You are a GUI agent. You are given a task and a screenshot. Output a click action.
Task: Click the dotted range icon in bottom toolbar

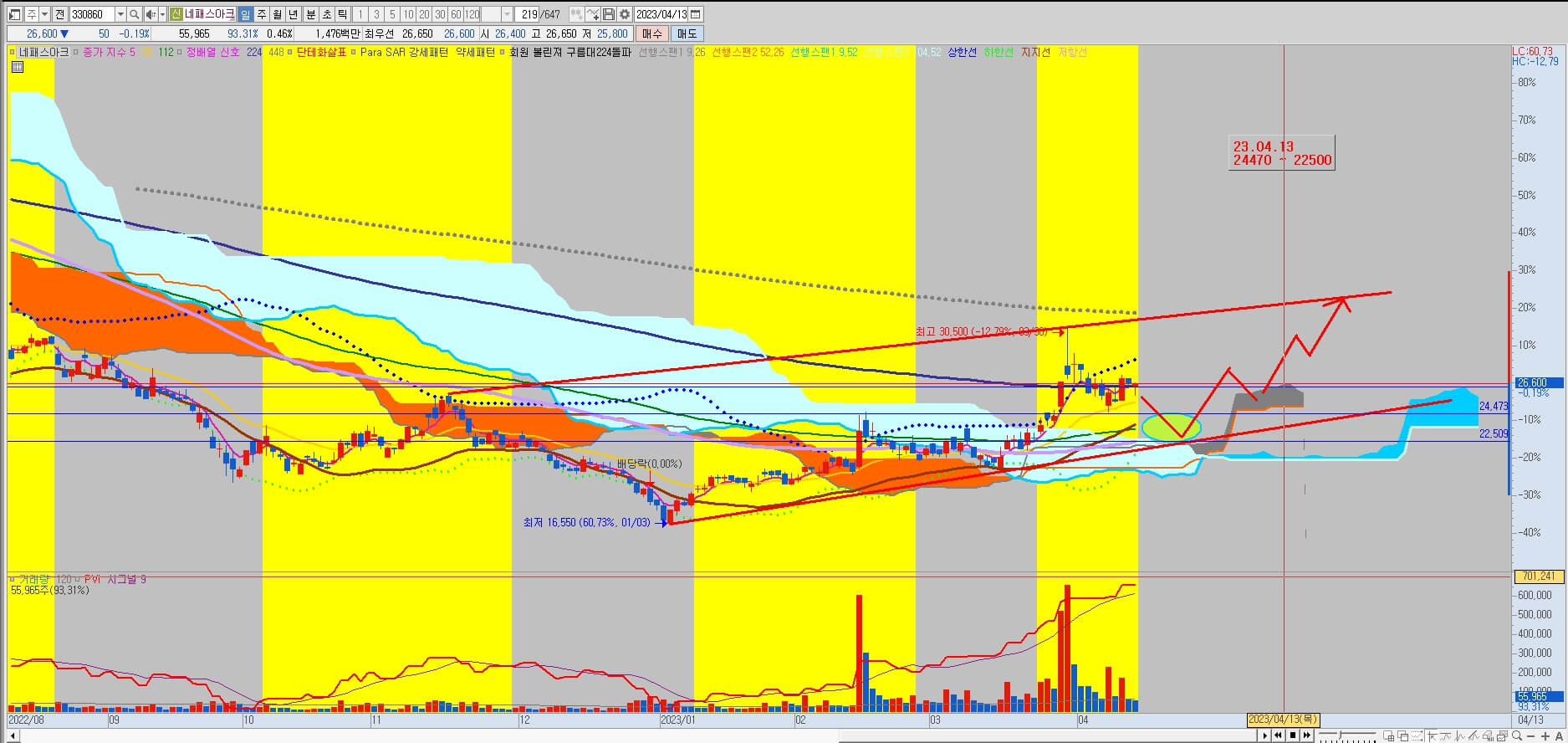pos(1417,735)
